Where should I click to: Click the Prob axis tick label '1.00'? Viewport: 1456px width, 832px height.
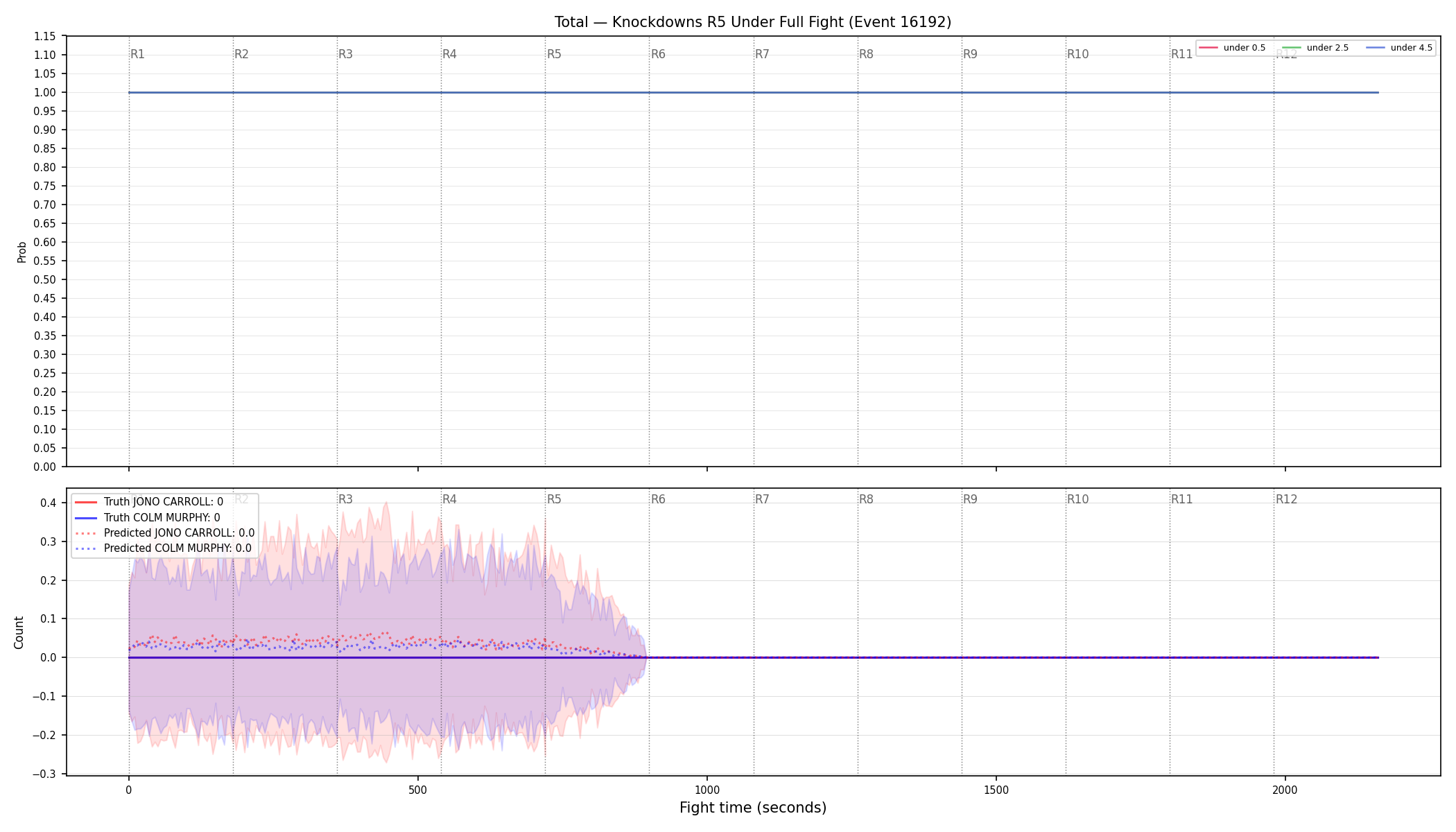tap(45, 92)
